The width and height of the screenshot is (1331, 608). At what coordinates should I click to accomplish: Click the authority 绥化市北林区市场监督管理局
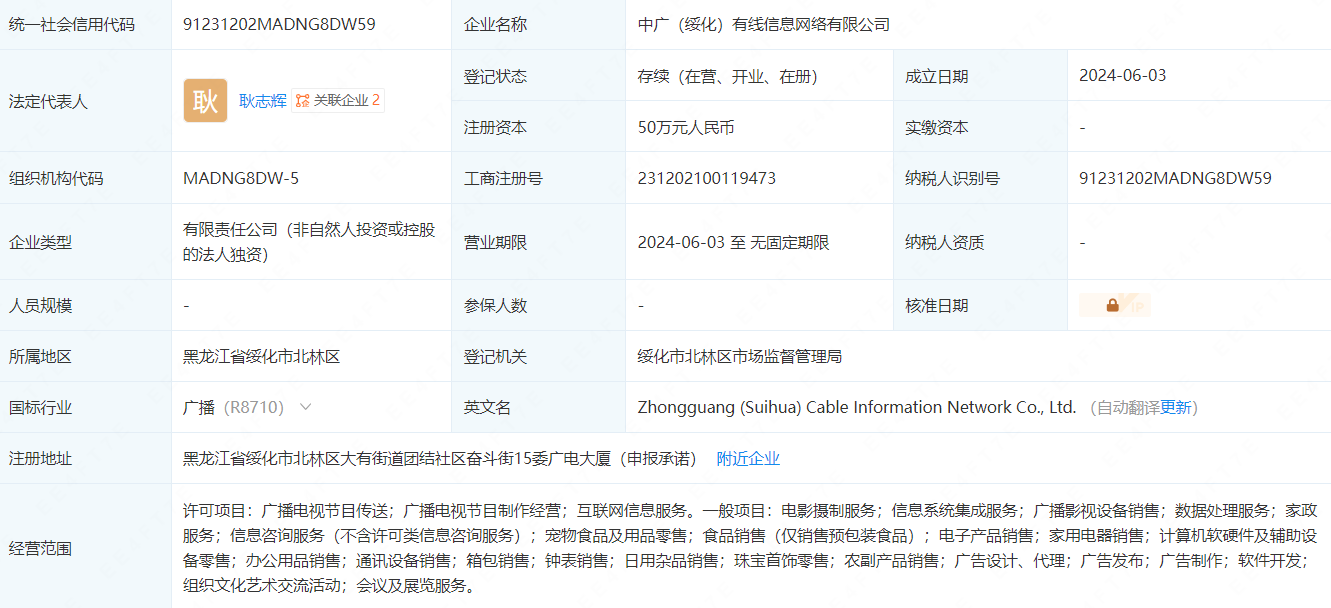point(740,357)
